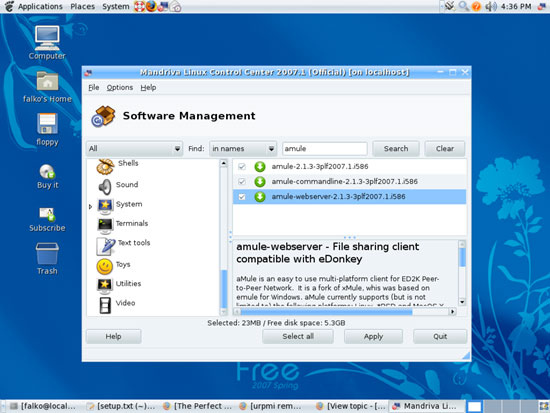550x413 pixels.
Task: Click the System category icon
Action: (105, 206)
